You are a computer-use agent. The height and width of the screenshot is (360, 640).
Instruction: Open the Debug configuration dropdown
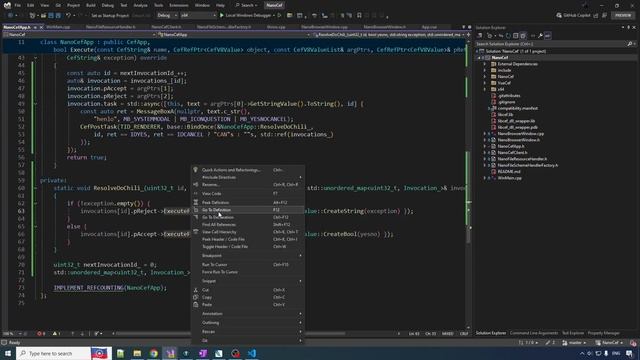(x=167, y=16)
